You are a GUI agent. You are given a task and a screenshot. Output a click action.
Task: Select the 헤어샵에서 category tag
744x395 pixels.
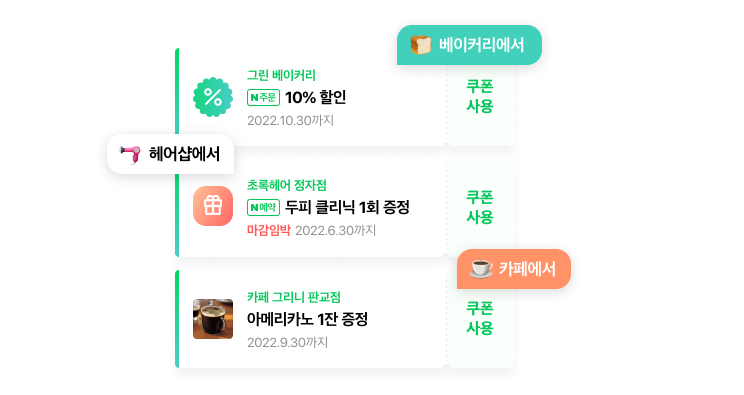(x=171, y=154)
